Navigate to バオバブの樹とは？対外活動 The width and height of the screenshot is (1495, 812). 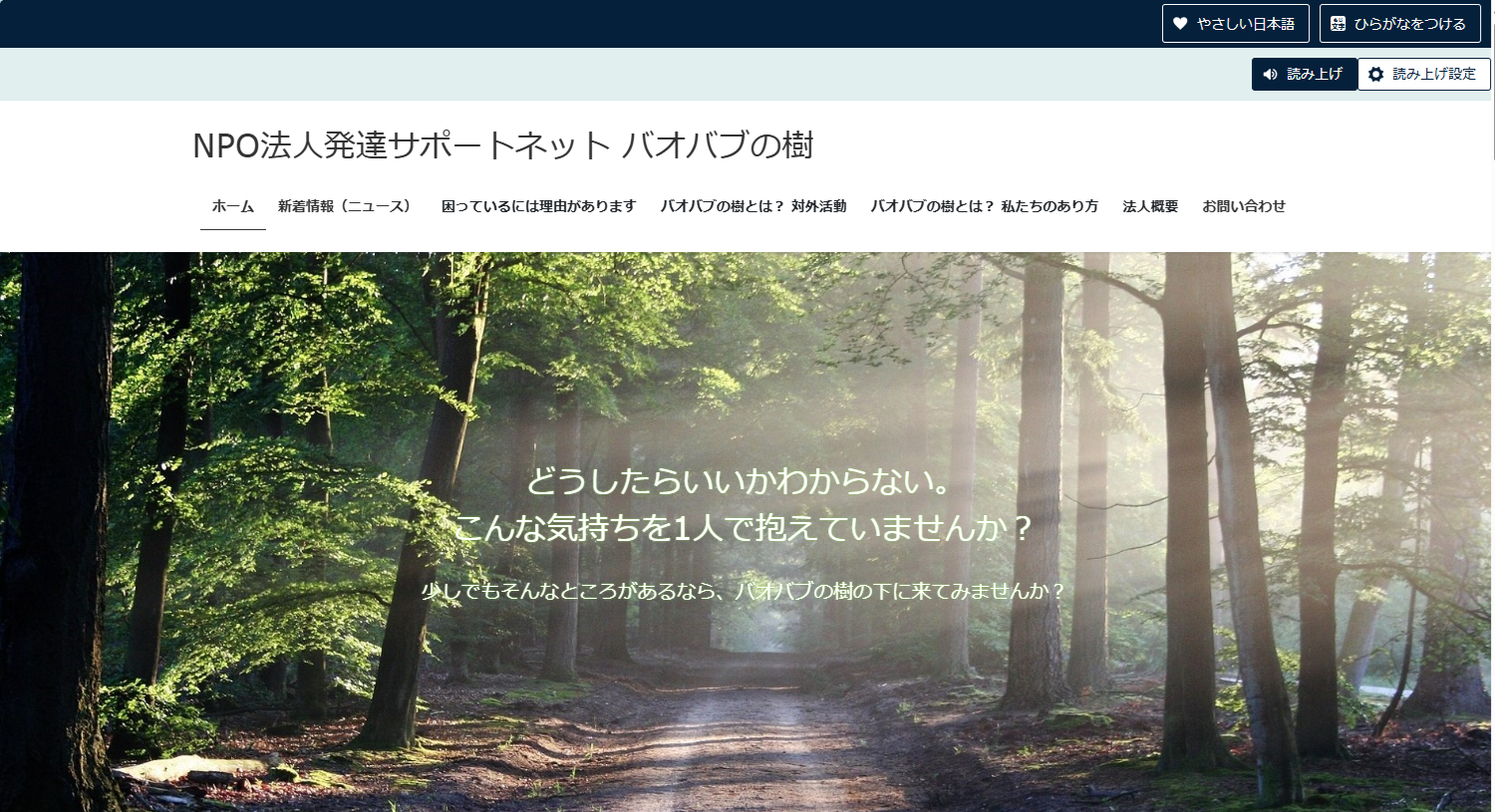coord(753,206)
